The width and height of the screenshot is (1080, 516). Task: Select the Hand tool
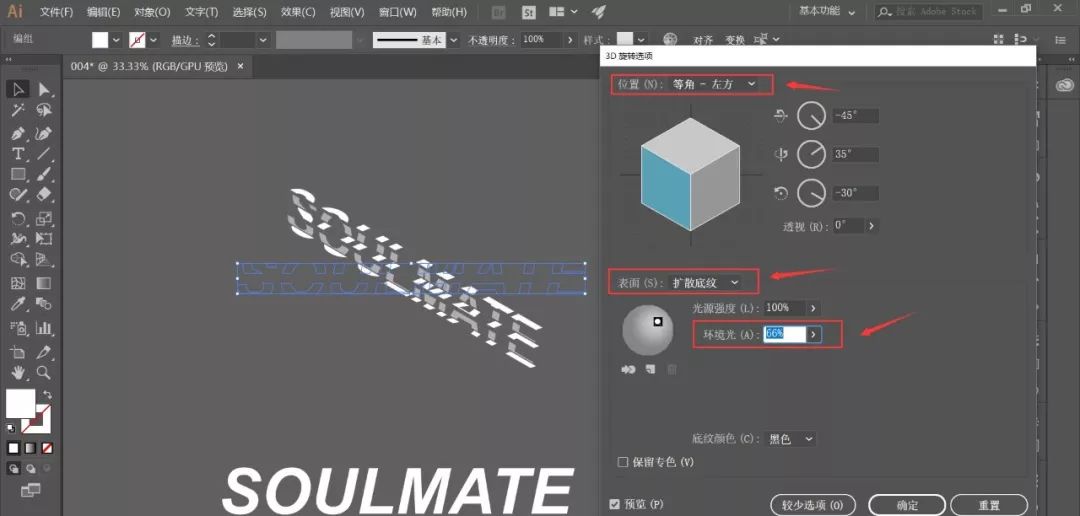[x=18, y=372]
